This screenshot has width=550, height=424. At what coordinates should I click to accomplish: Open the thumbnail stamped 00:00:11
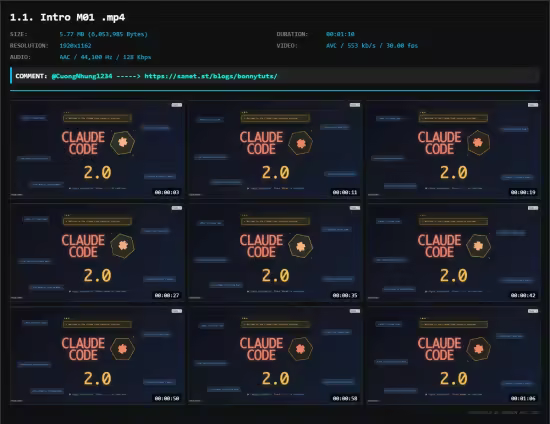pyautogui.click(x=275, y=149)
